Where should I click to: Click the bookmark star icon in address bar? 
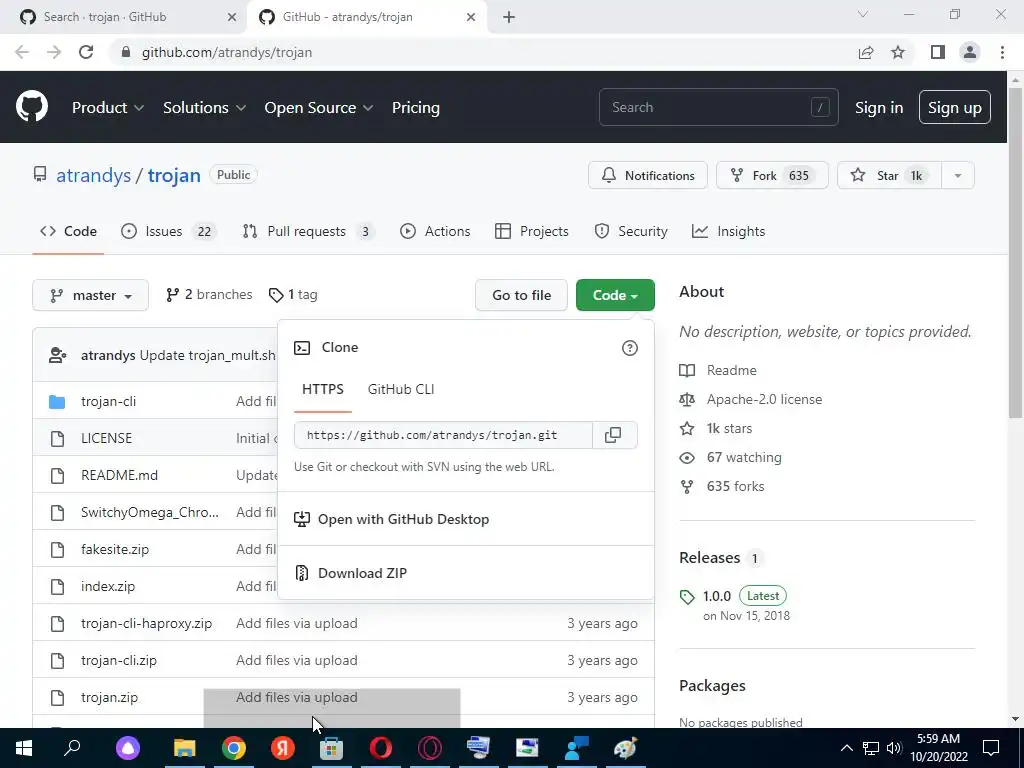point(898,52)
